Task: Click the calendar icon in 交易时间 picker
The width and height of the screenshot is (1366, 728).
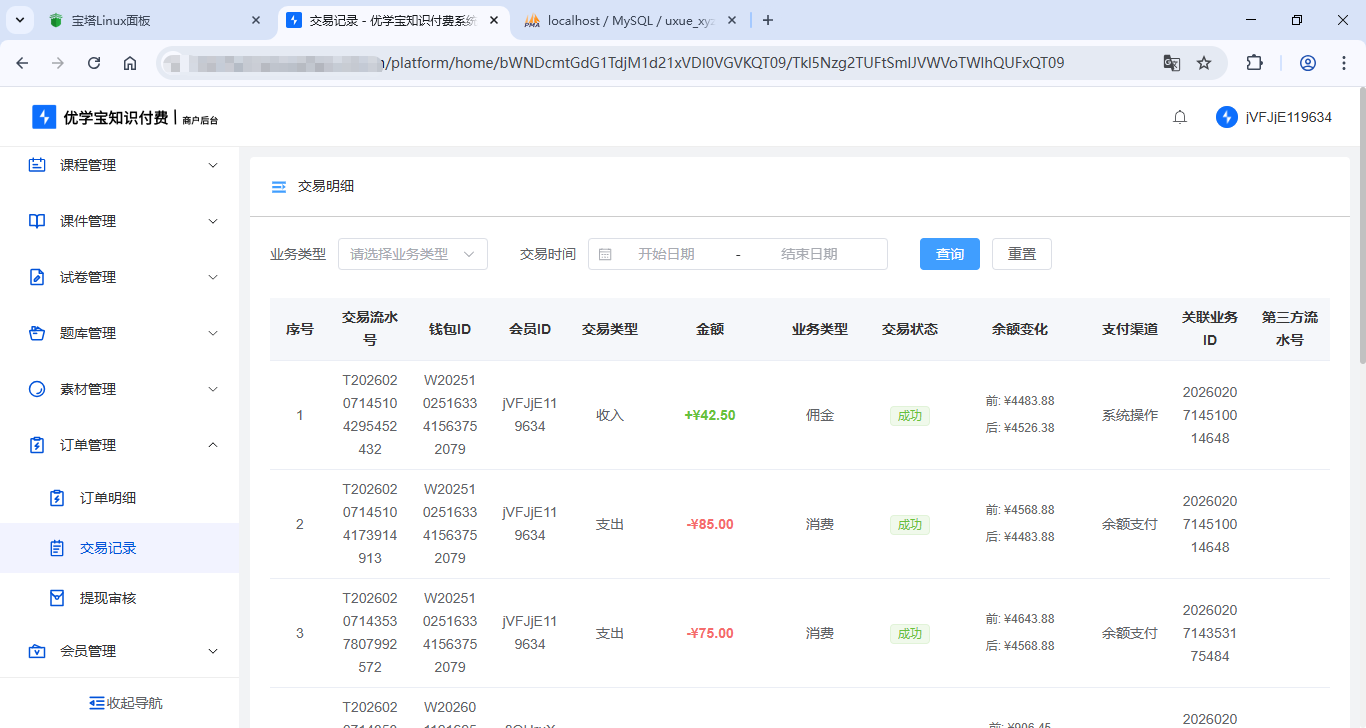Action: coord(605,254)
